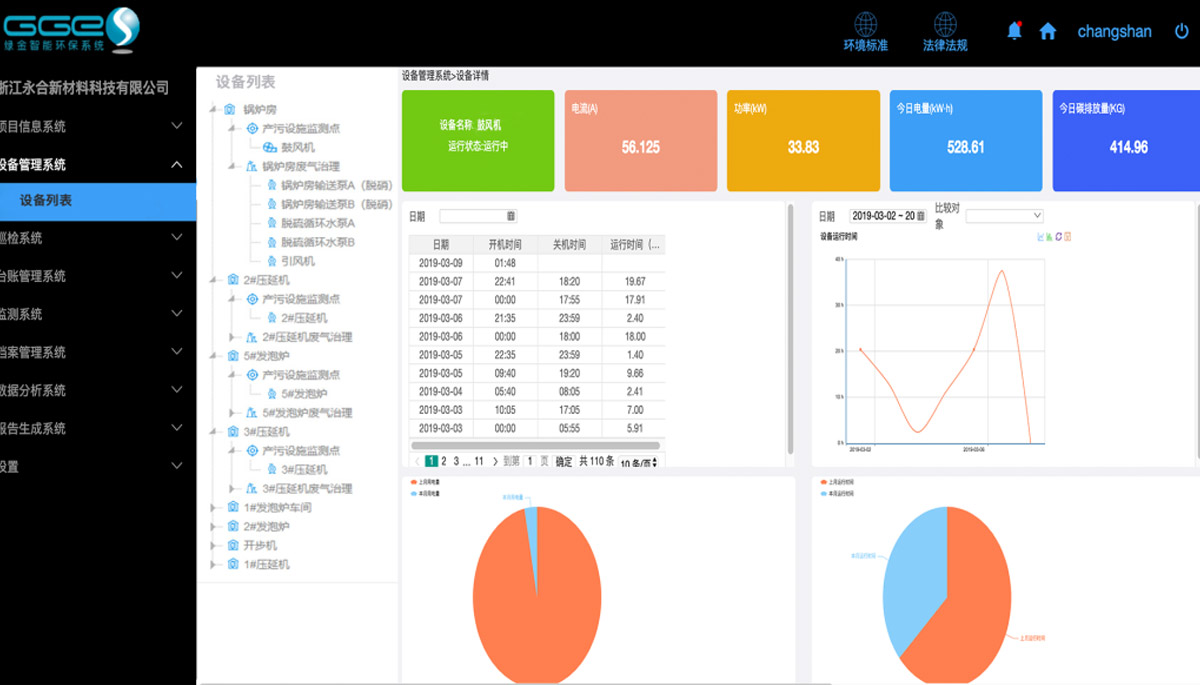The image size is (1200, 685).
Task: Open 法律法规 globe icon
Action: point(944,25)
